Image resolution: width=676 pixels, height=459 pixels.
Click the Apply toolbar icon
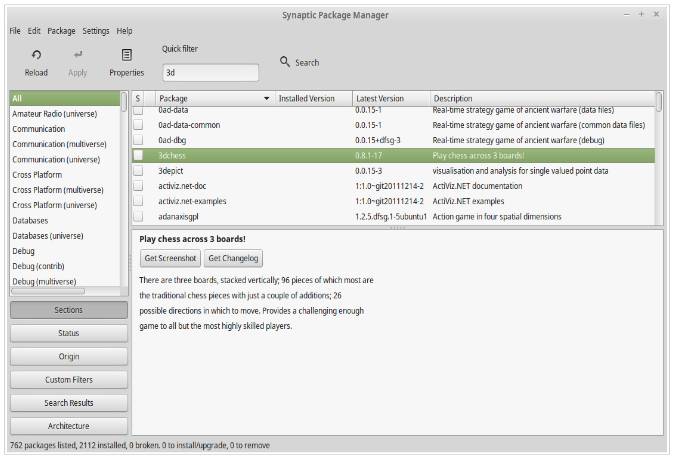77,55
